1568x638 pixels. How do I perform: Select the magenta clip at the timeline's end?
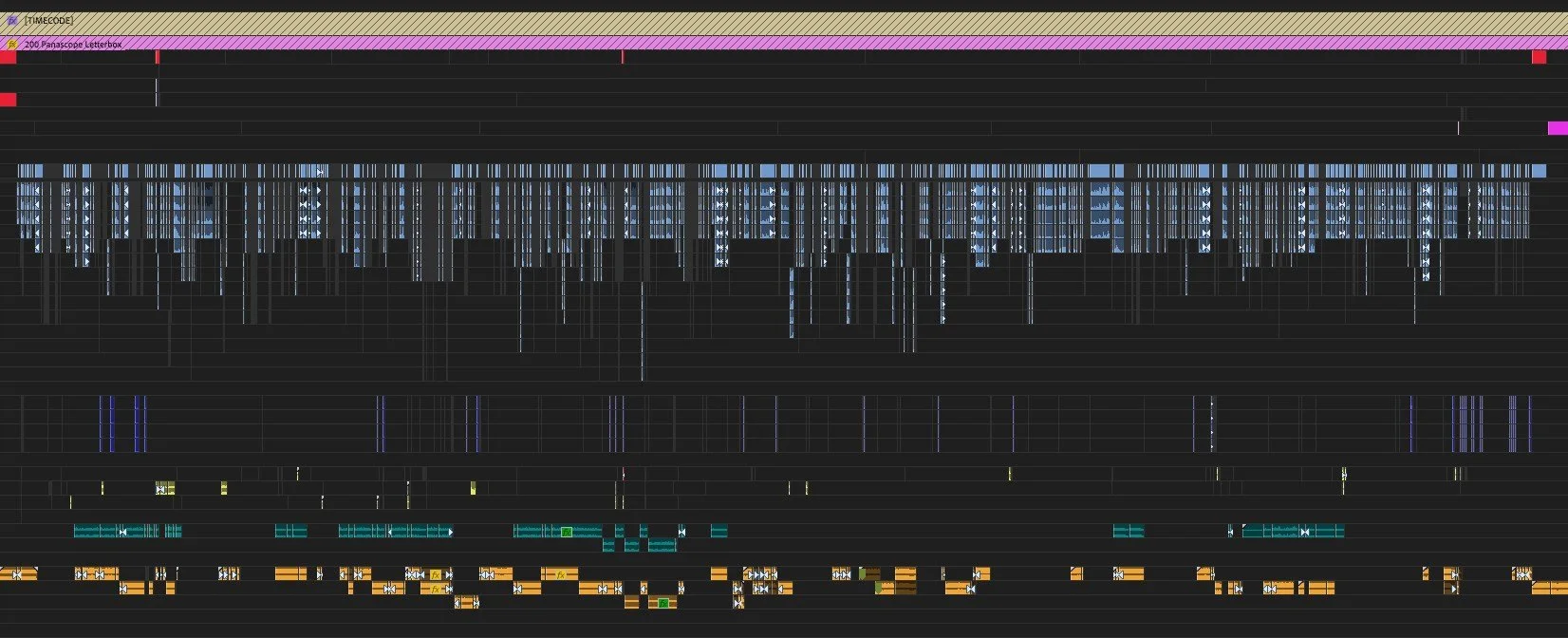coord(1558,128)
